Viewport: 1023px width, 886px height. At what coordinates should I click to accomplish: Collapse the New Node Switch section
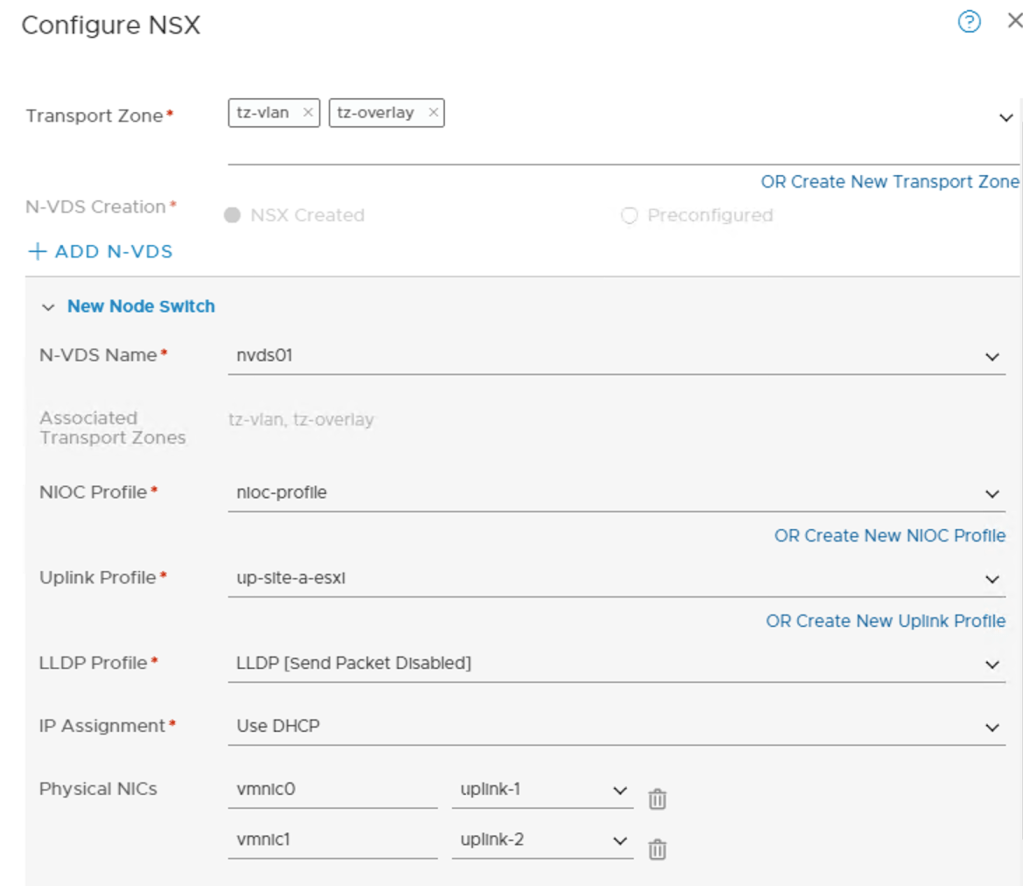tap(48, 306)
